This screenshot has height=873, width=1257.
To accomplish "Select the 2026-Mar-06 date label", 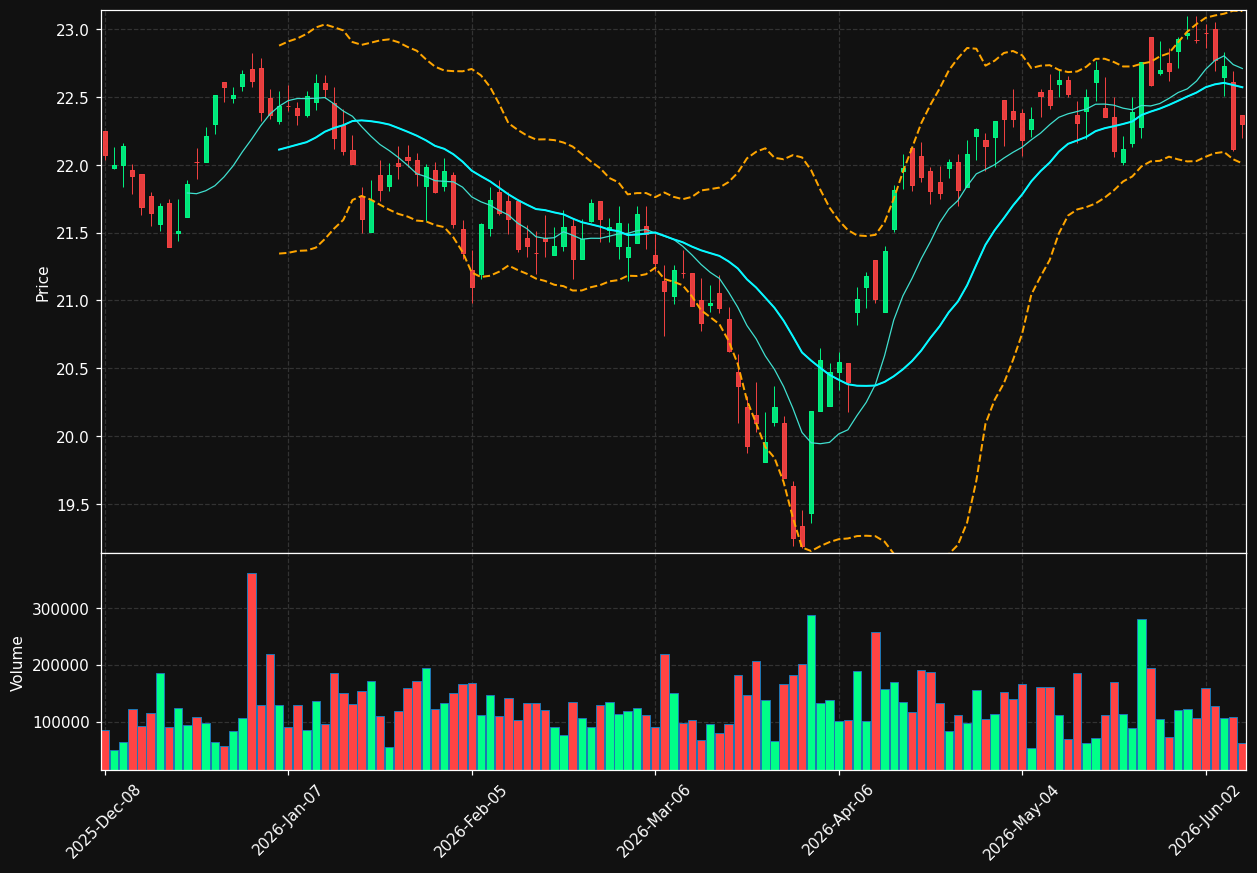I will coord(653,821).
